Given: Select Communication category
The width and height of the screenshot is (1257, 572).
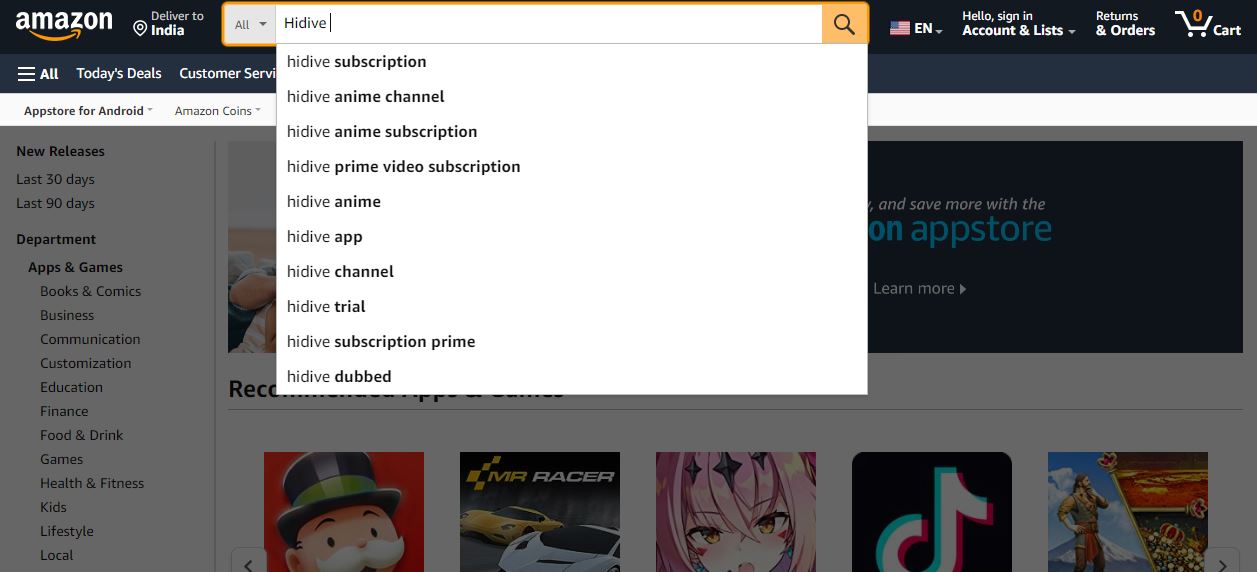Looking at the screenshot, I should (x=90, y=339).
